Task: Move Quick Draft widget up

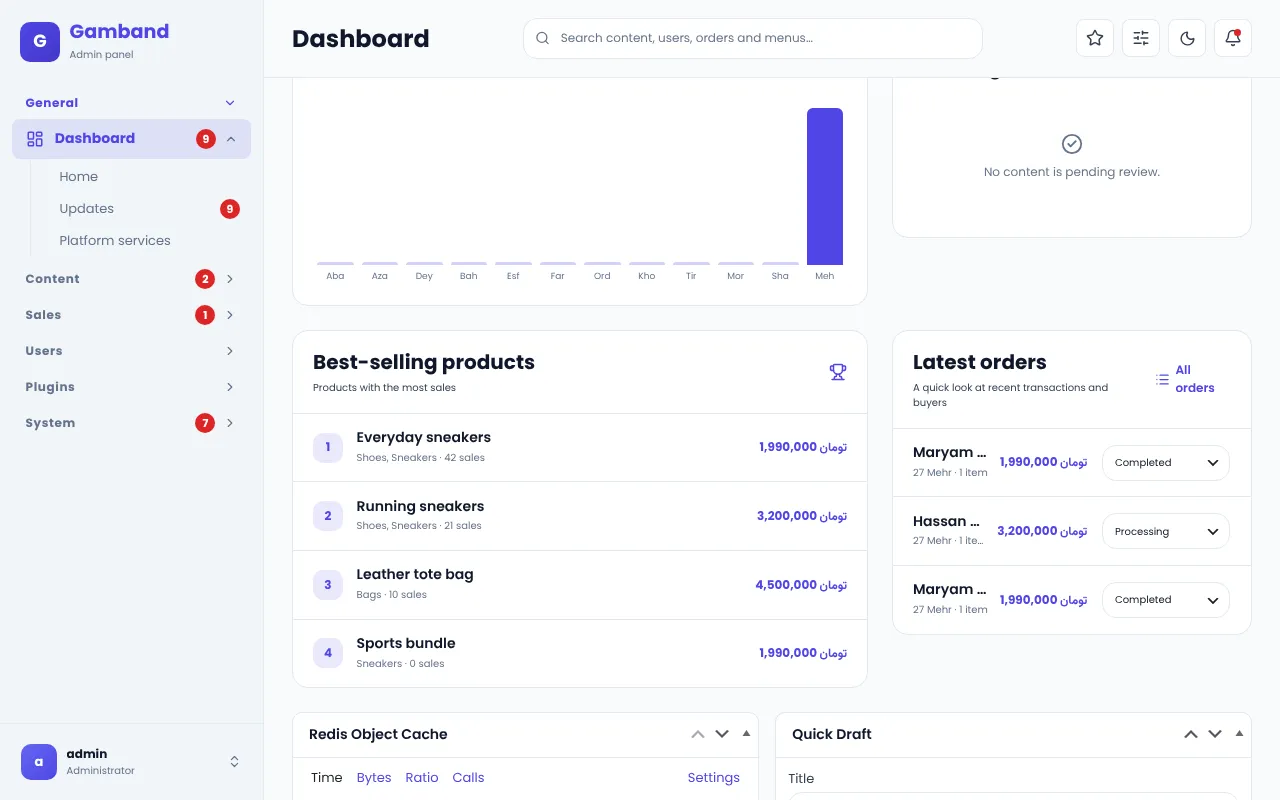Action: click(1191, 734)
